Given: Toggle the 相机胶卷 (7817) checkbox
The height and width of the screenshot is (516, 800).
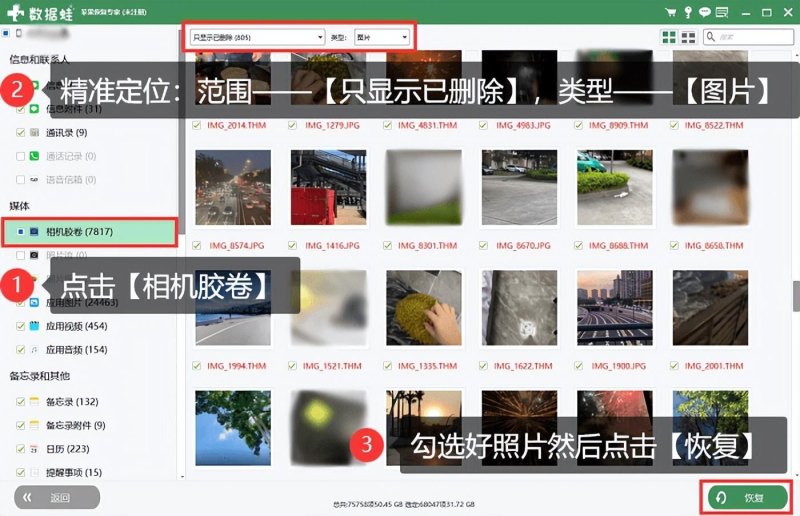Looking at the screenshot, I should tap(20, 232).
